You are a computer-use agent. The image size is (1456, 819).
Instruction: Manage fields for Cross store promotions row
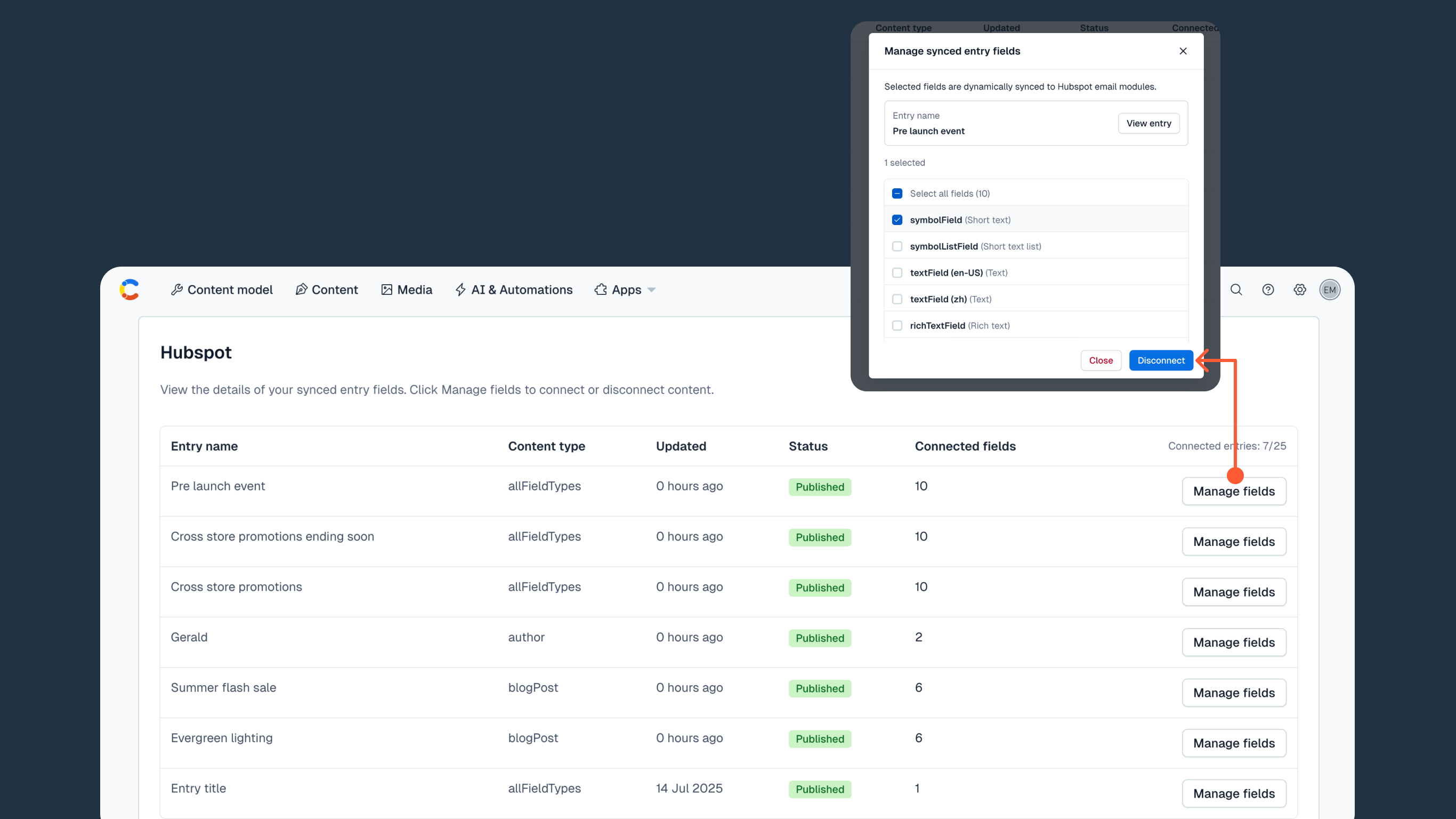[x=1234, y=592]
